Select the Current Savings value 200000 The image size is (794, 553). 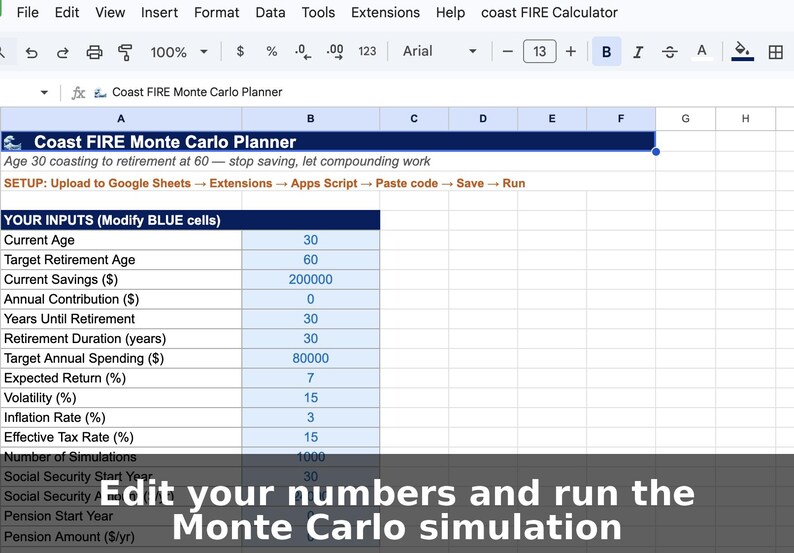coord(310,280)
